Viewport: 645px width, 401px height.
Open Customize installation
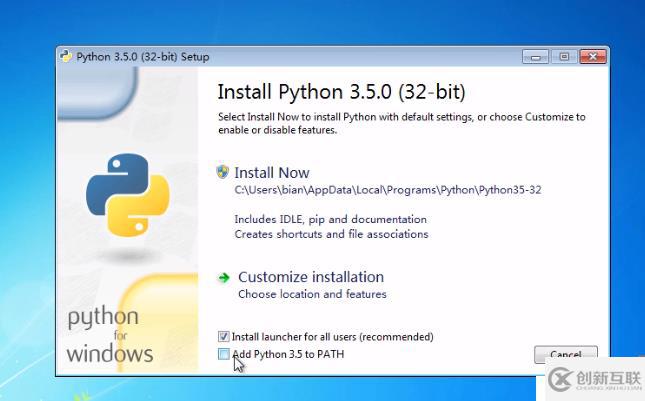[311, 277]
